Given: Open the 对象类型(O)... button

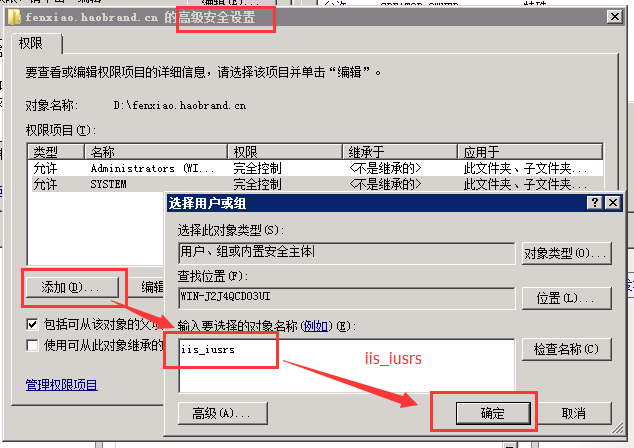Looking at the screenshot, I should click(566, 254).
